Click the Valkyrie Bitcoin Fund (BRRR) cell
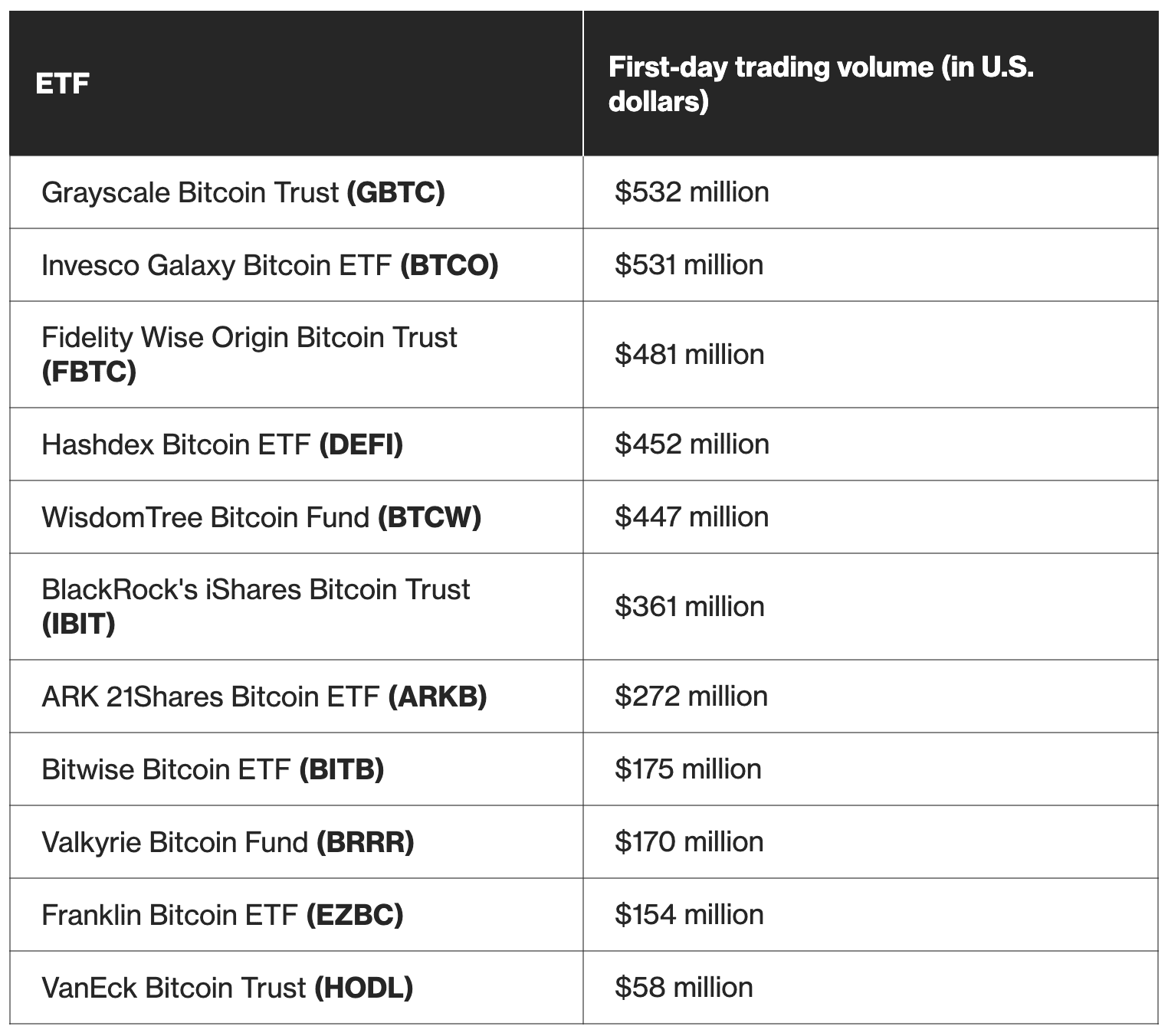1168x1036 pixels. [228, 842]
